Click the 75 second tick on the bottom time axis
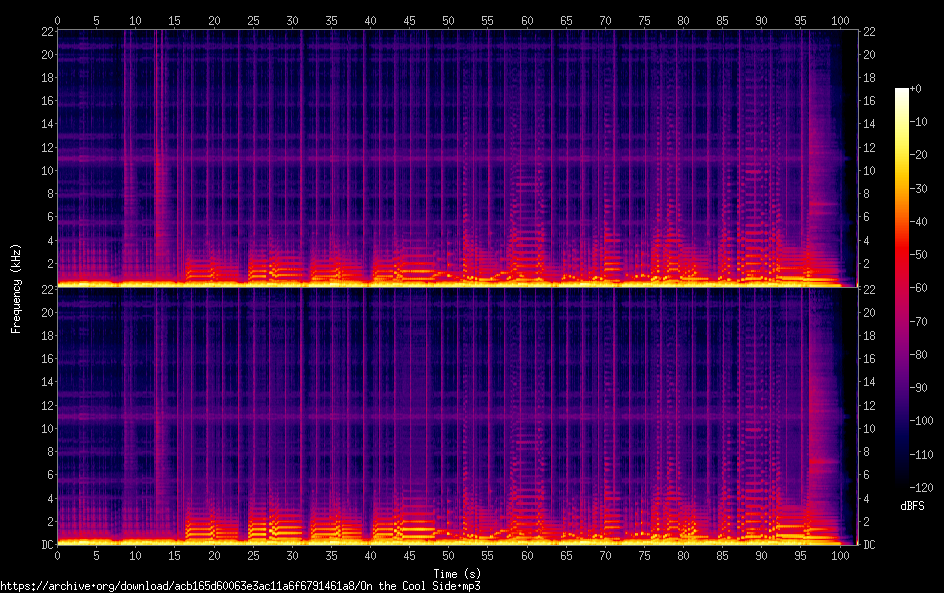Screen dimensions: 944x593 coord(645,554)
